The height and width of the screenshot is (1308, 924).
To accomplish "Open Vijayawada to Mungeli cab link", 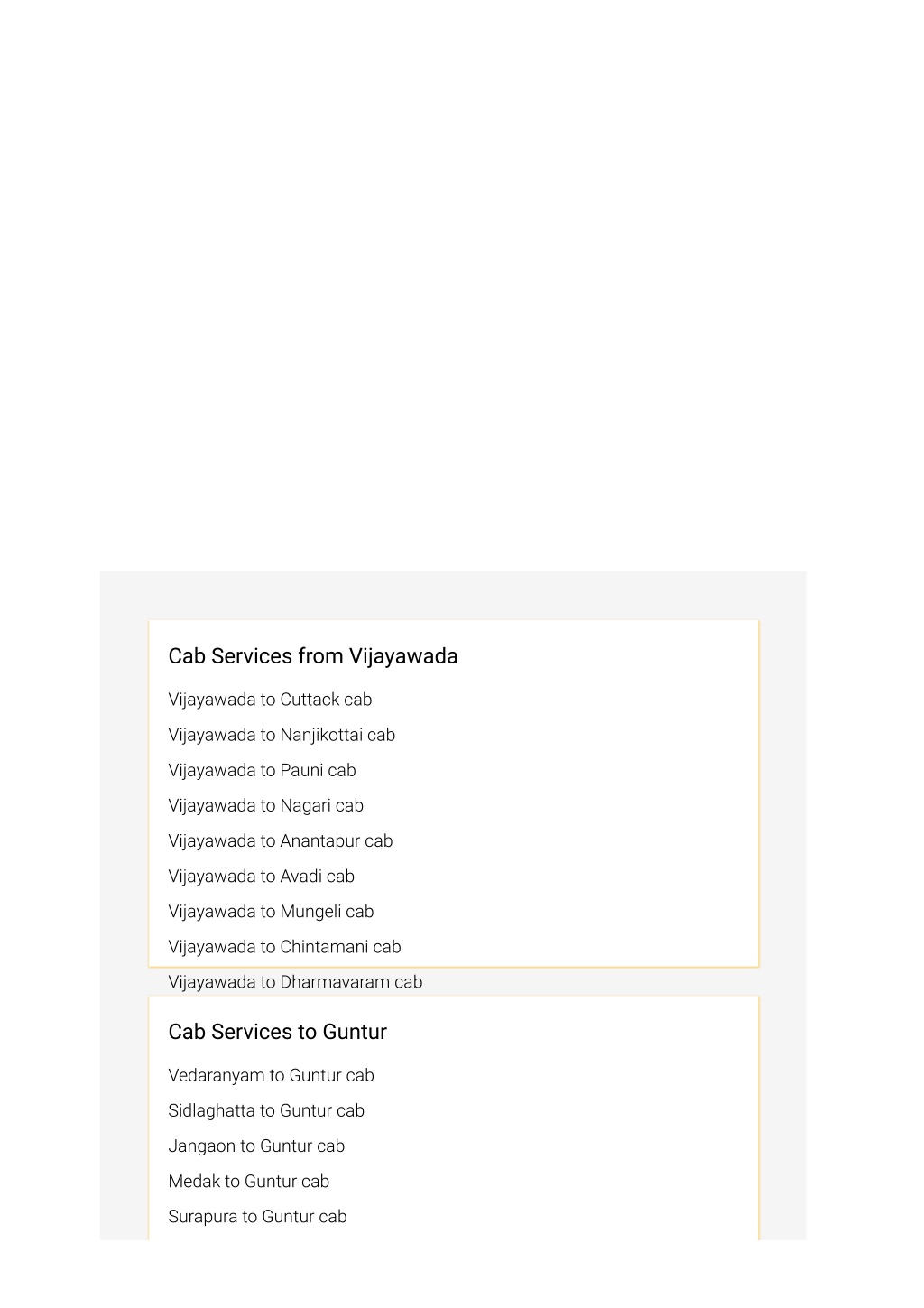I will tap(271, 911).
